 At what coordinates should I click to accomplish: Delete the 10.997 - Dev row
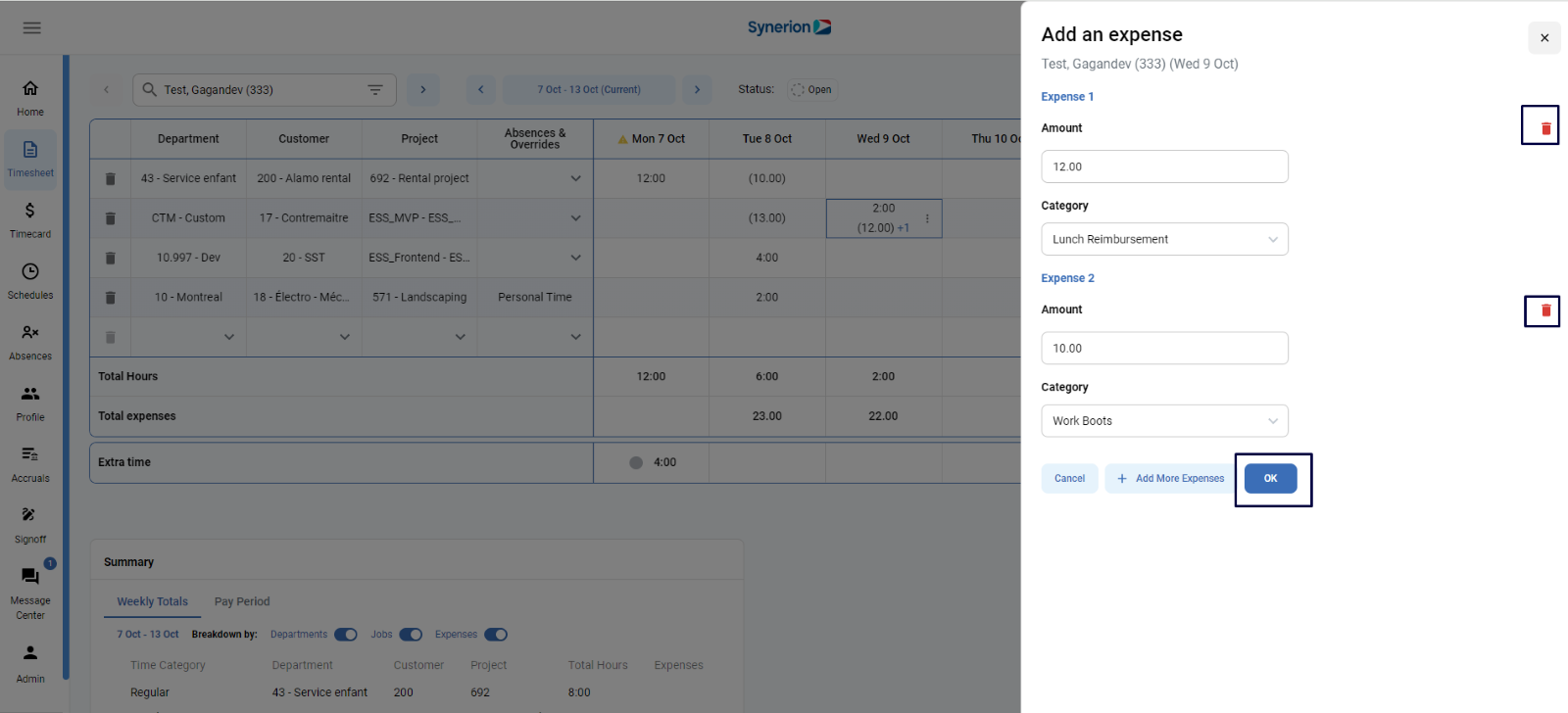point(111,259)
